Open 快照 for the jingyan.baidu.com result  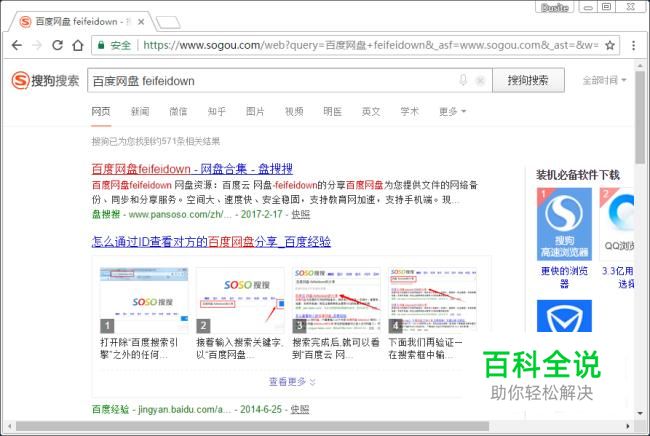pos(300,409)
